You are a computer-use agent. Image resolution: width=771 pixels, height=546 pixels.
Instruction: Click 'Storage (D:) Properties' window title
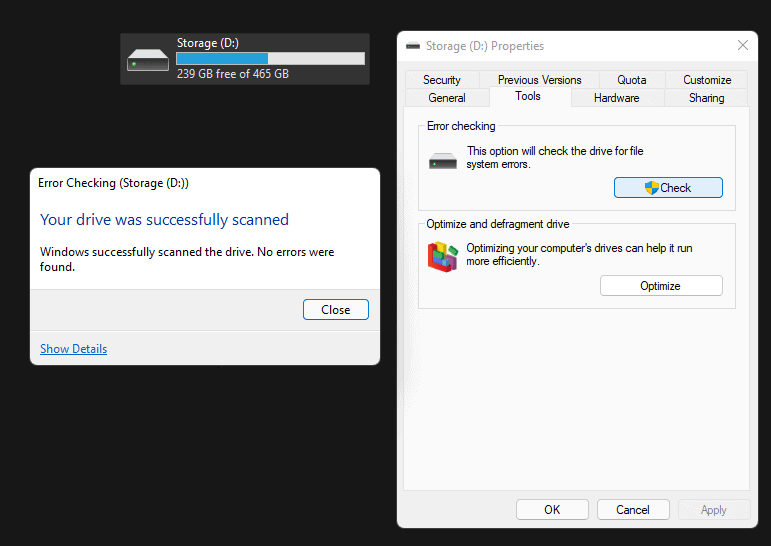coord(485,46)
